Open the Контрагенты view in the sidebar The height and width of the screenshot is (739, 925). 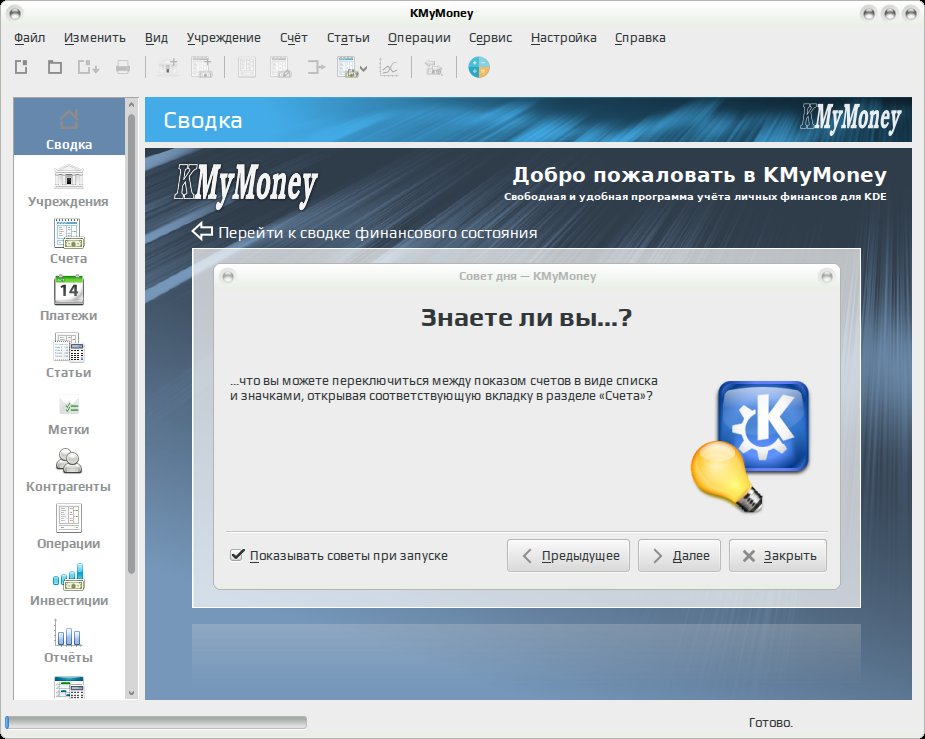[x=68, y=470]
